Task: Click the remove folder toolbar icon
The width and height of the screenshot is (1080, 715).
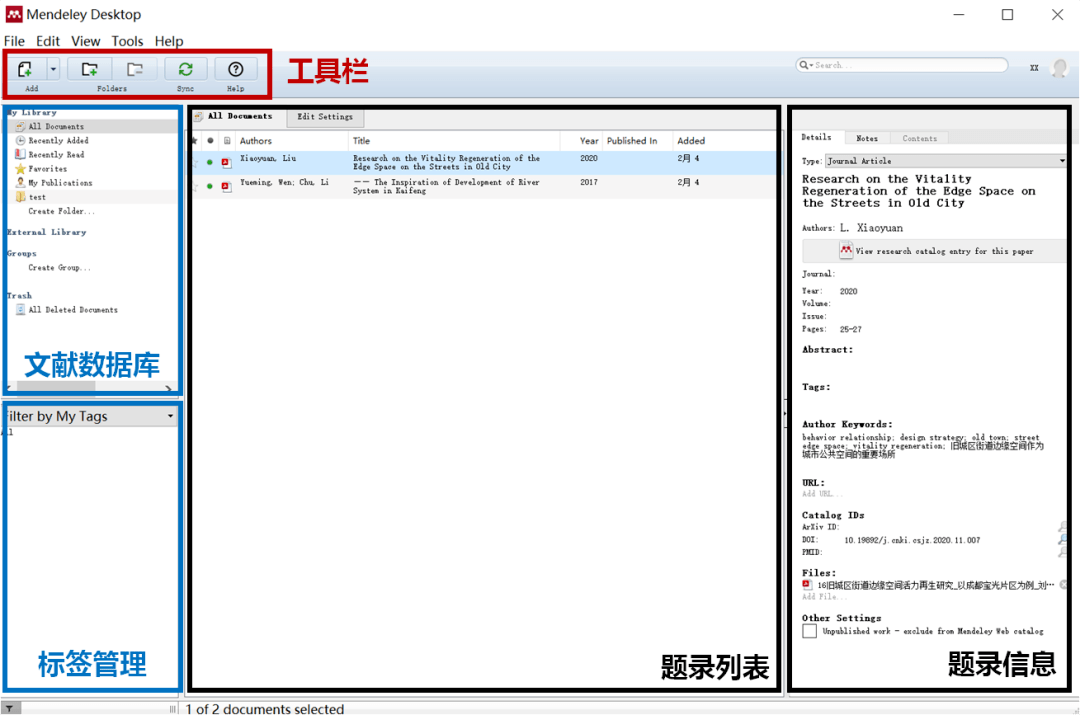Action: [135, 70]
